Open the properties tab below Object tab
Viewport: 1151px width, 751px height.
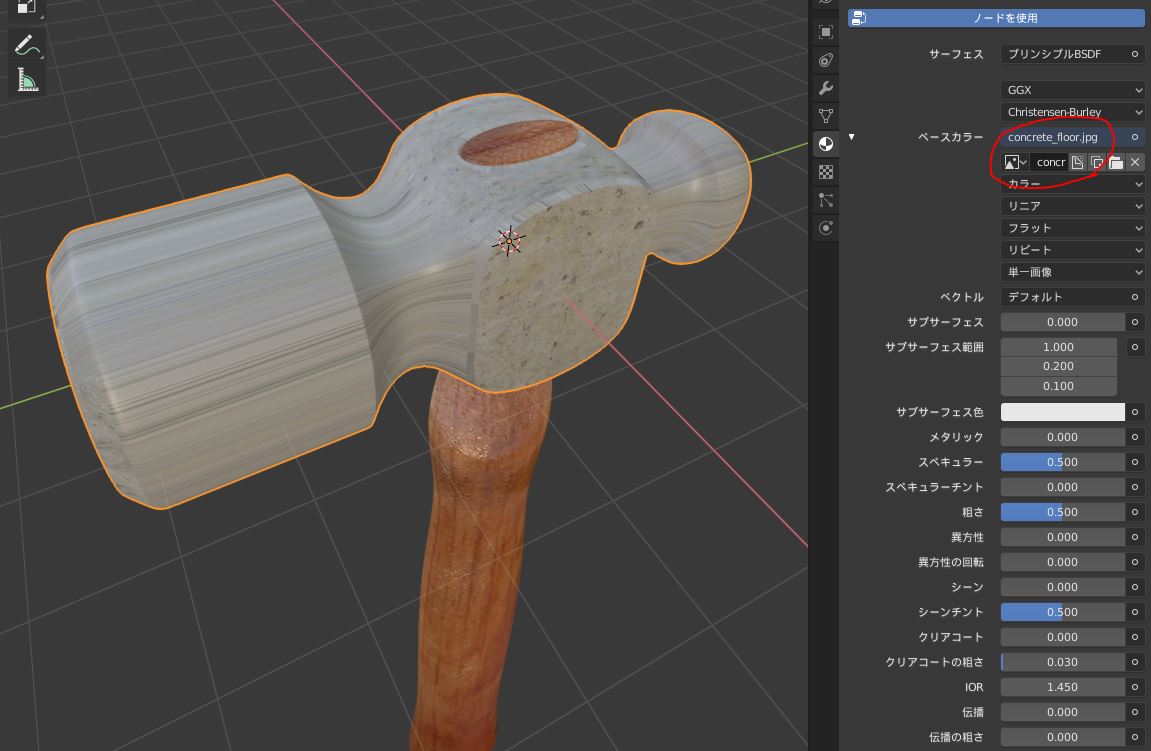(x=826, y=60)
